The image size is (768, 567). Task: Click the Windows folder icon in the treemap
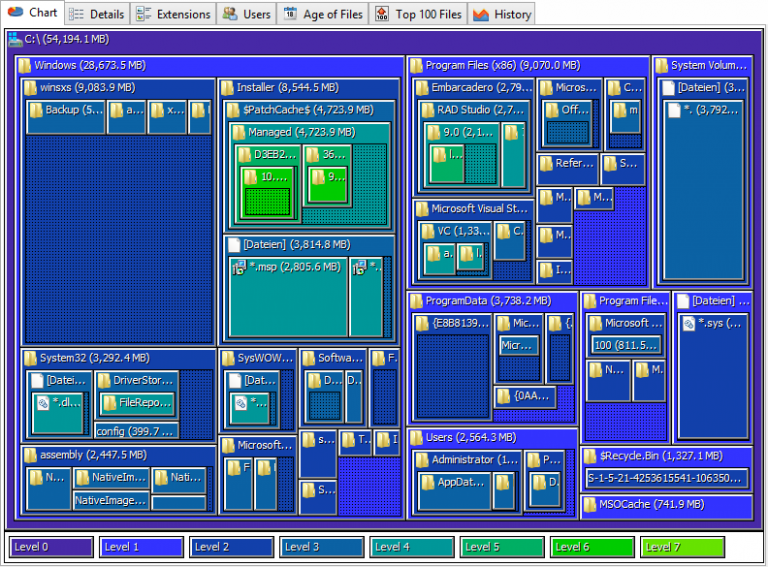click(x=25, y=66)
